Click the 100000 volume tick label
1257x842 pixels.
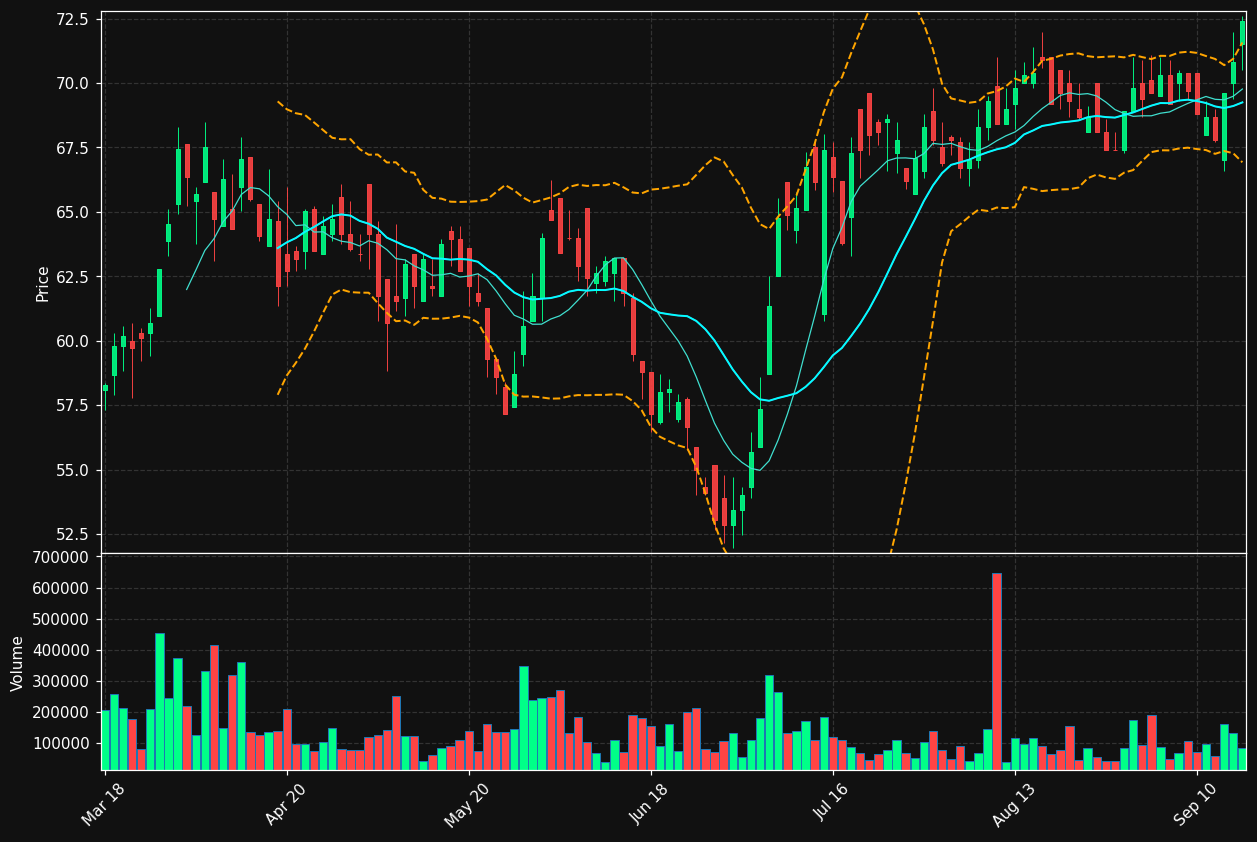(x=61, y=743)
